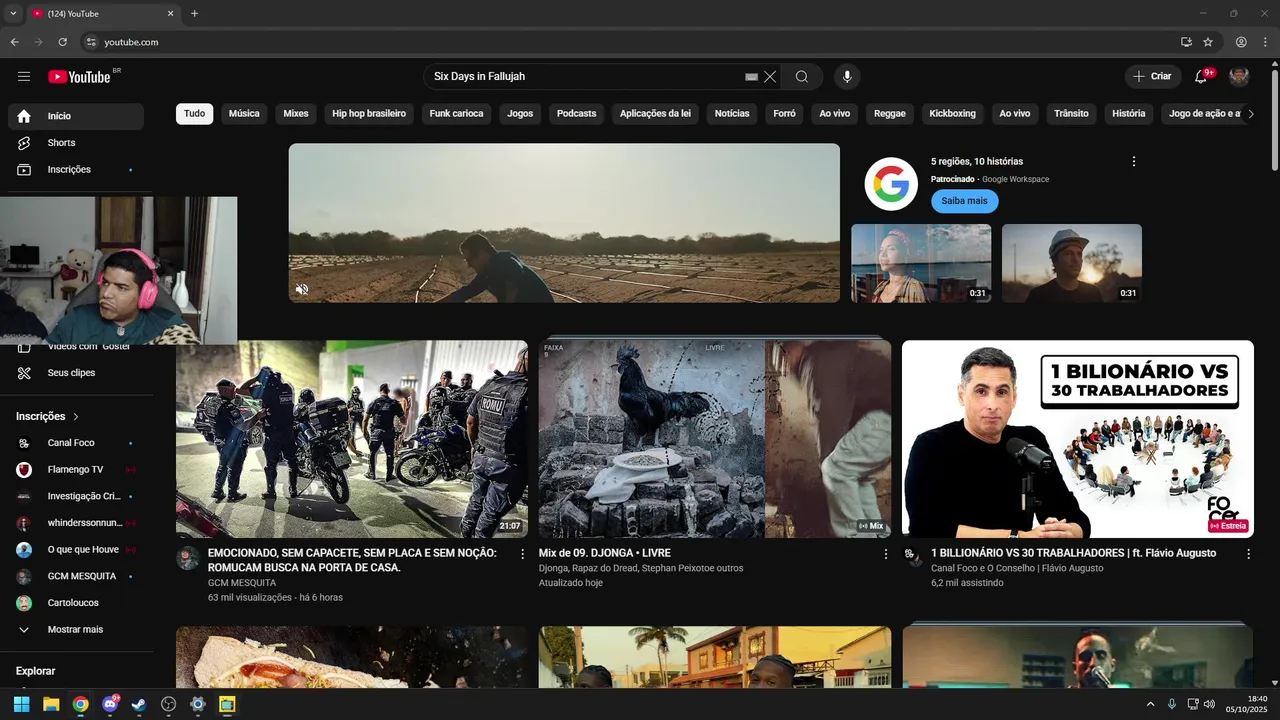Open the rooster Djonga mix thumbnail

click(715, 439)
